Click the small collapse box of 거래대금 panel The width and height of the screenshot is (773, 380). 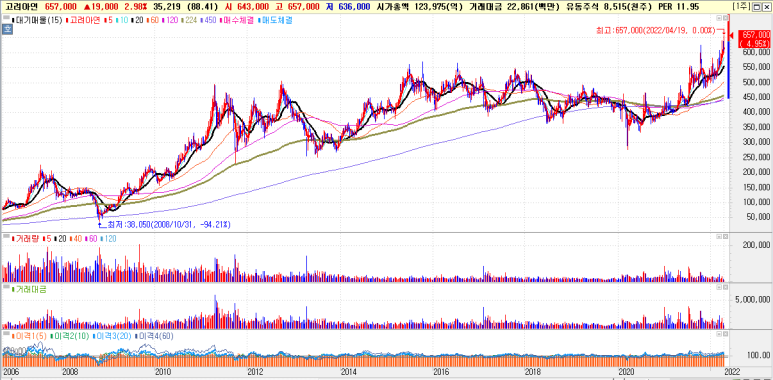tap(719, 286)
